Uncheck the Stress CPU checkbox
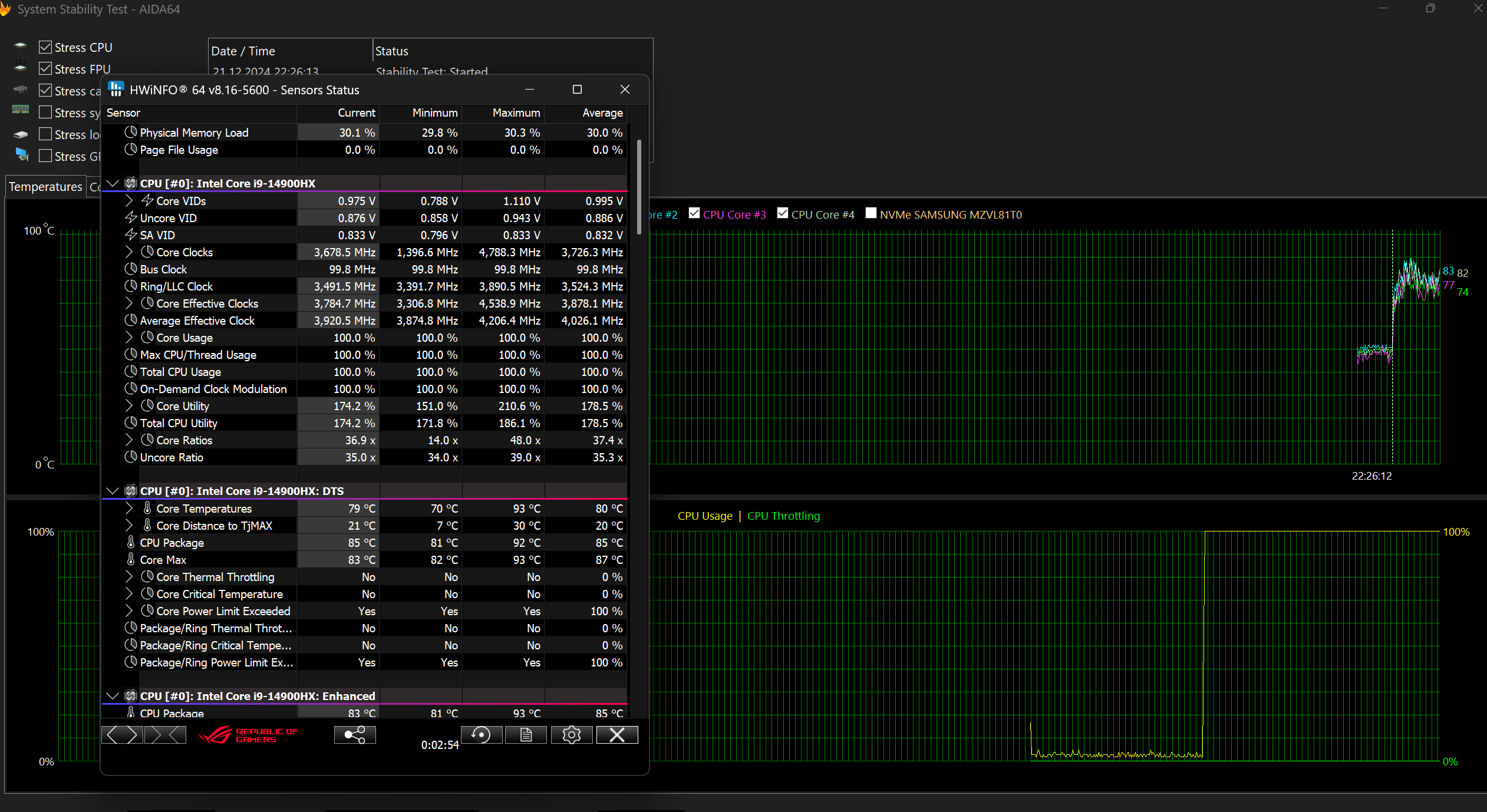The image size is (1487, 812). coord(45,47)
